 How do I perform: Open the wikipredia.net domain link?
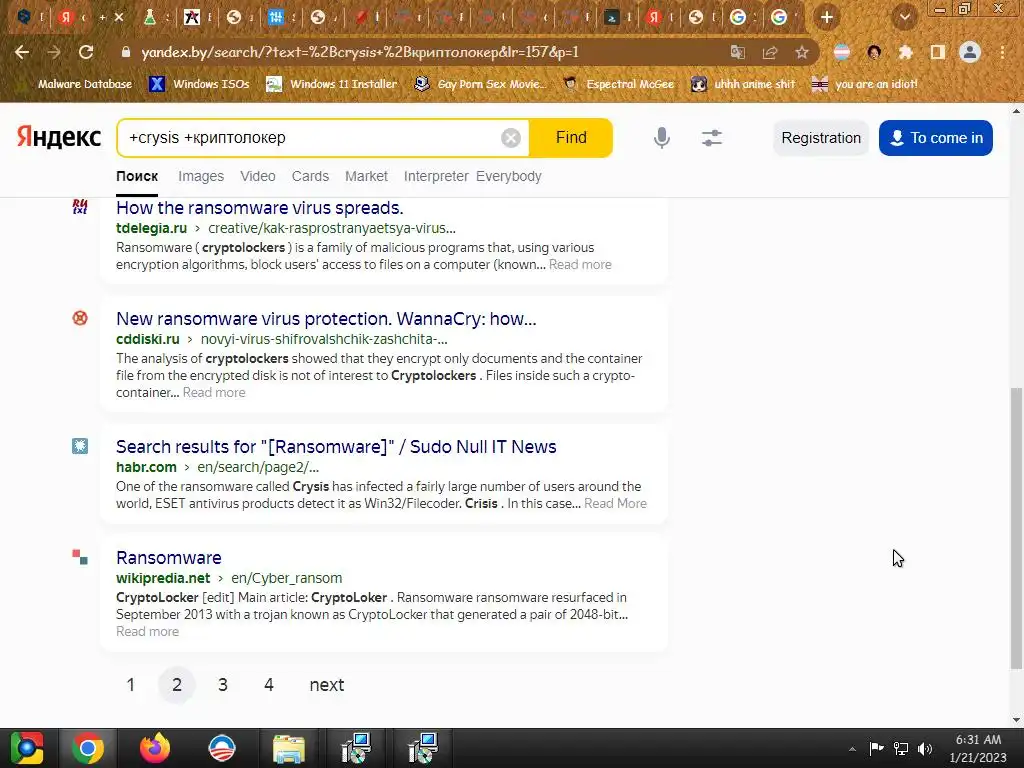coord(163,578)
